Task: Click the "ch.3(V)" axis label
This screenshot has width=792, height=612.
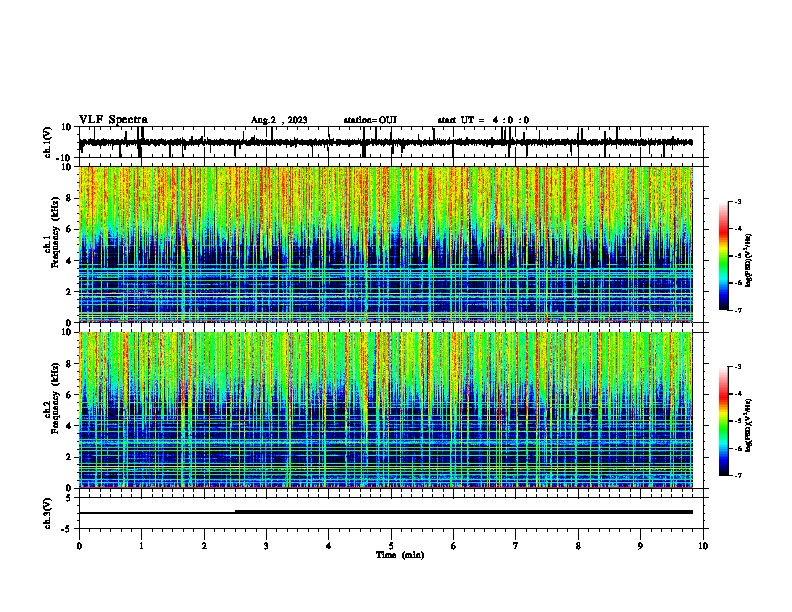Action: pos(47,514)
